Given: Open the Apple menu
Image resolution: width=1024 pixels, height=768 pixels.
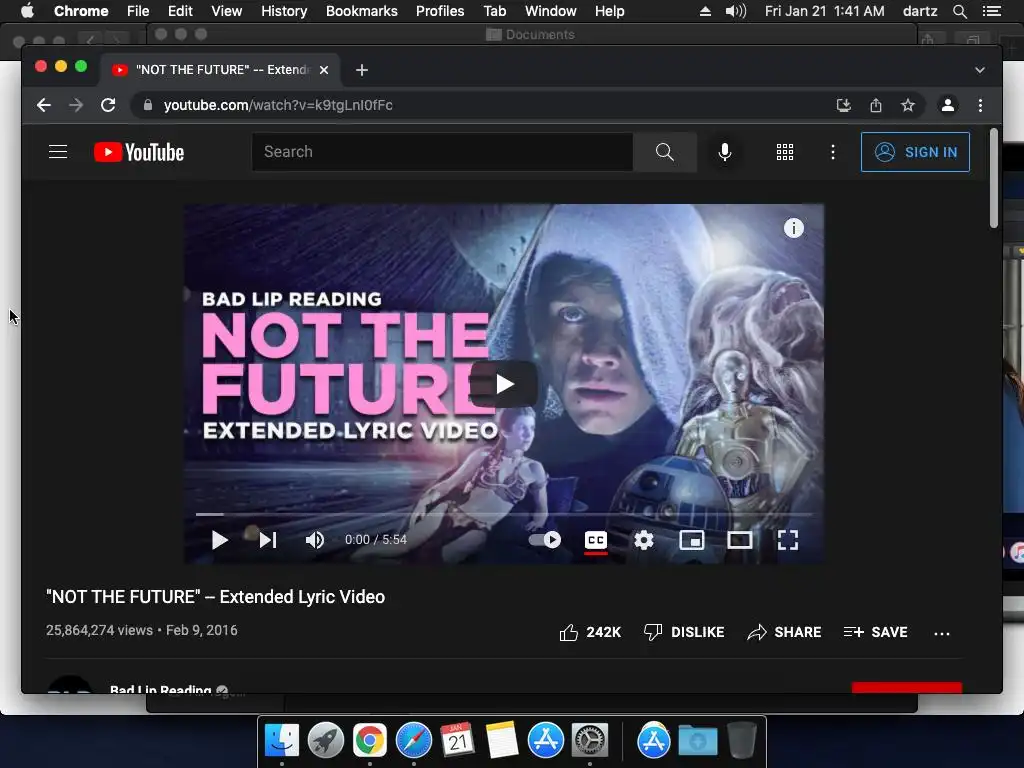Looking at the screenshot, I should coord(27,11).
